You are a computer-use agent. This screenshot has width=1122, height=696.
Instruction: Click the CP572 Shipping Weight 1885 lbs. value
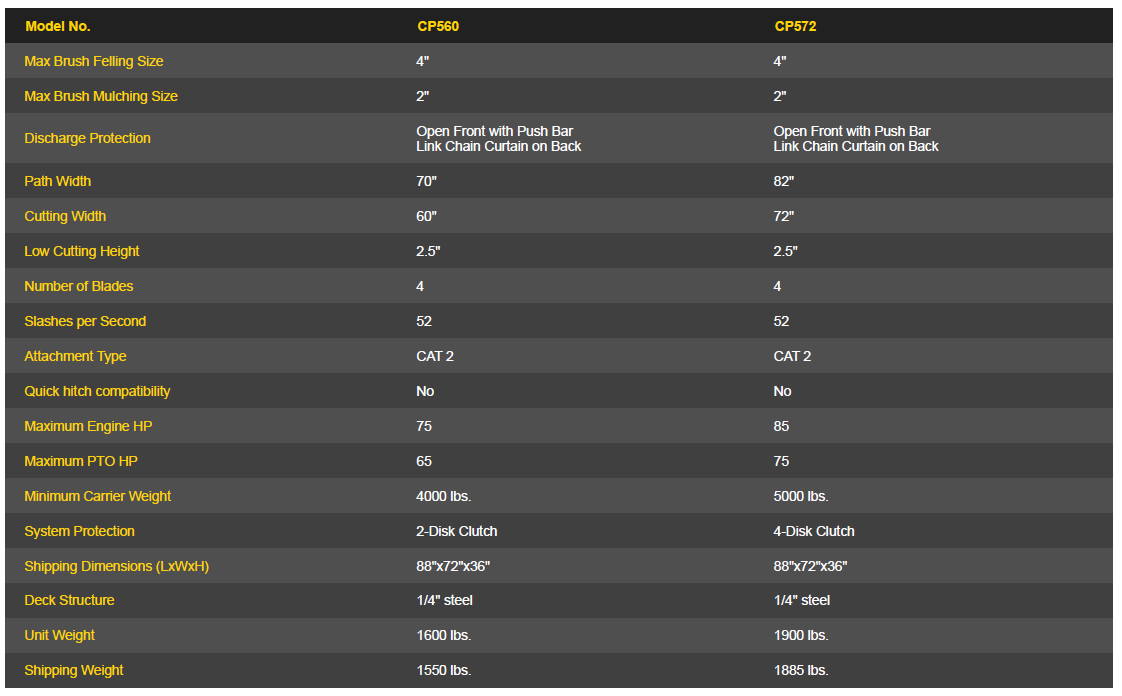[x=801, y=670]
